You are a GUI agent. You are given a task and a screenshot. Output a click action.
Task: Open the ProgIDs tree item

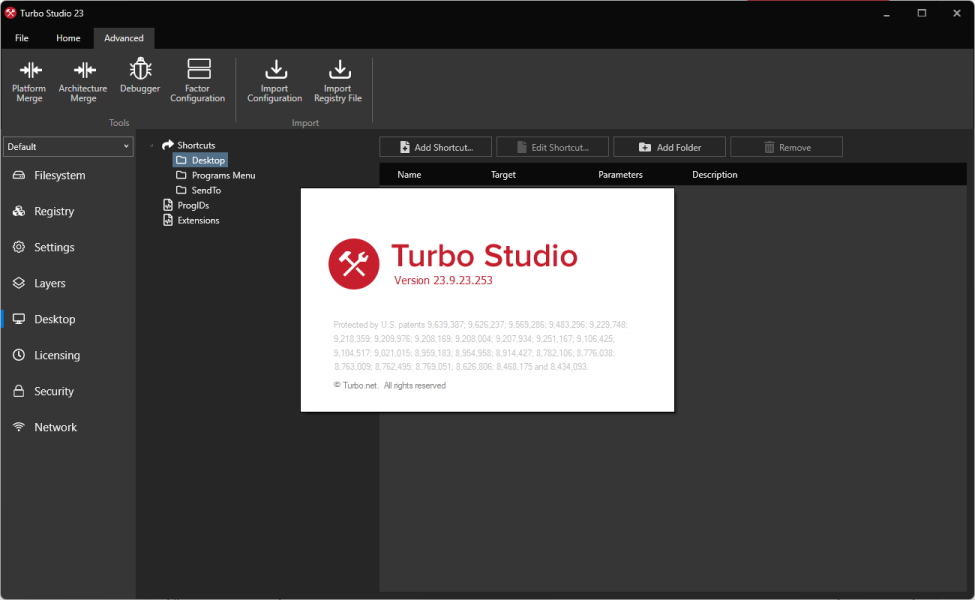click(x=186, y=205)
